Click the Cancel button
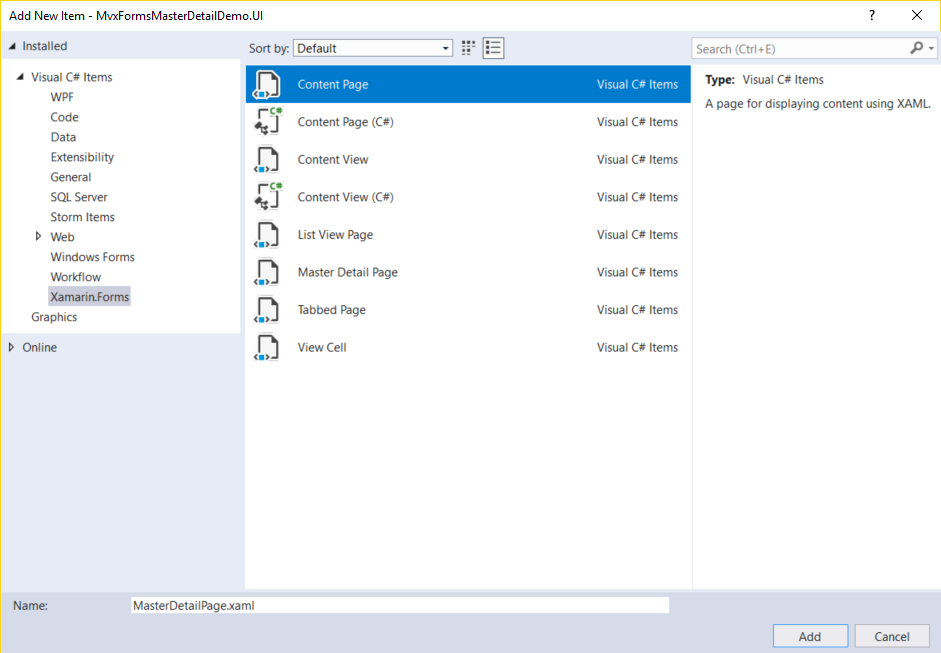 pyautogui.click(x=891, y=635)
